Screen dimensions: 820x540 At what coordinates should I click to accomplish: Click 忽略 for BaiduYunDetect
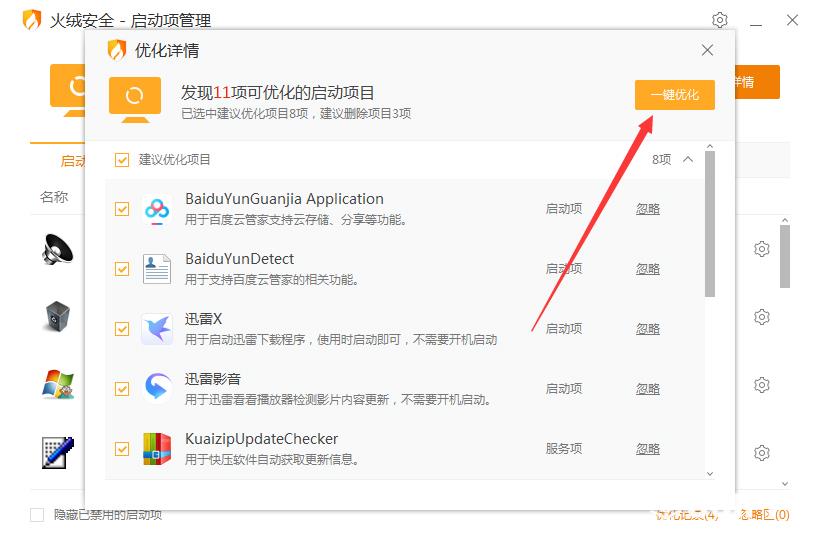647,269
